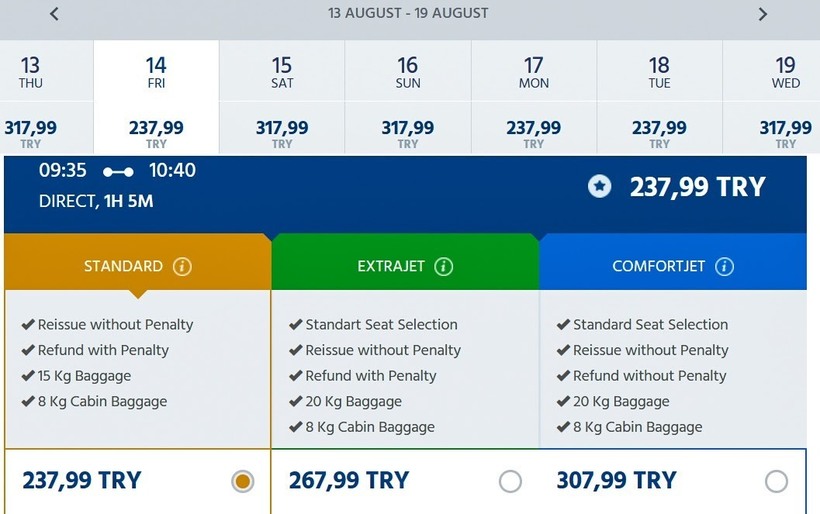Click the star icon beside 237,99 TRY
820x514 pixels.
pos(599,186)
